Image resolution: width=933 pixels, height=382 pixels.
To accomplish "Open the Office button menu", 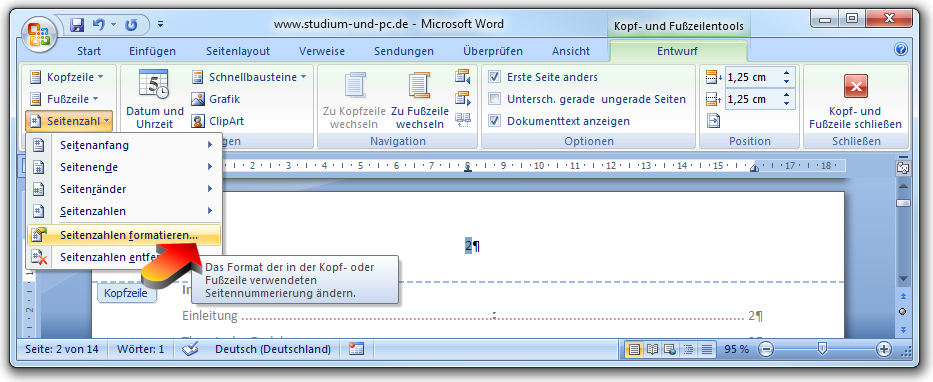I will pos(40,34).
